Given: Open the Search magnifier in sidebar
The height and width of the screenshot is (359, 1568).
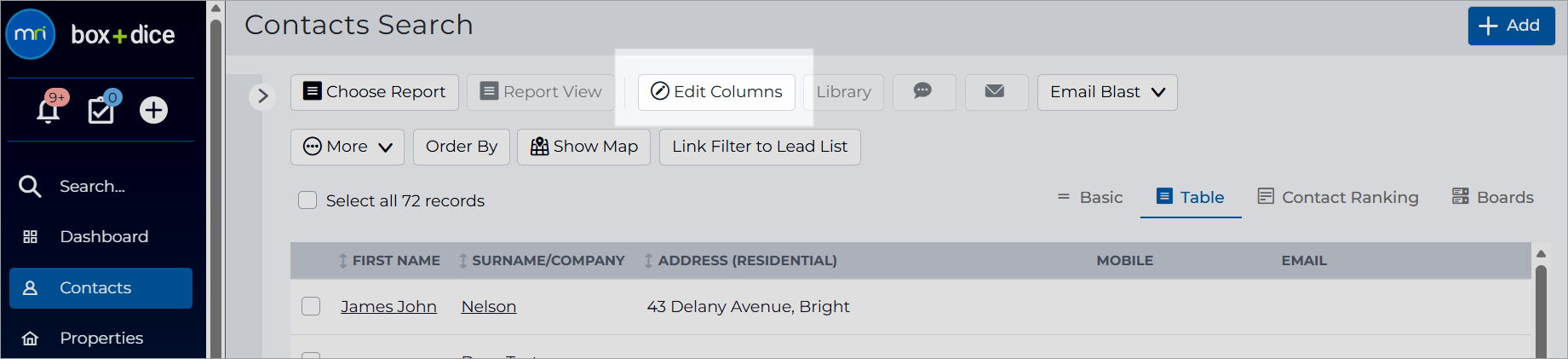Looking at the screenshot, I should 30,187.
